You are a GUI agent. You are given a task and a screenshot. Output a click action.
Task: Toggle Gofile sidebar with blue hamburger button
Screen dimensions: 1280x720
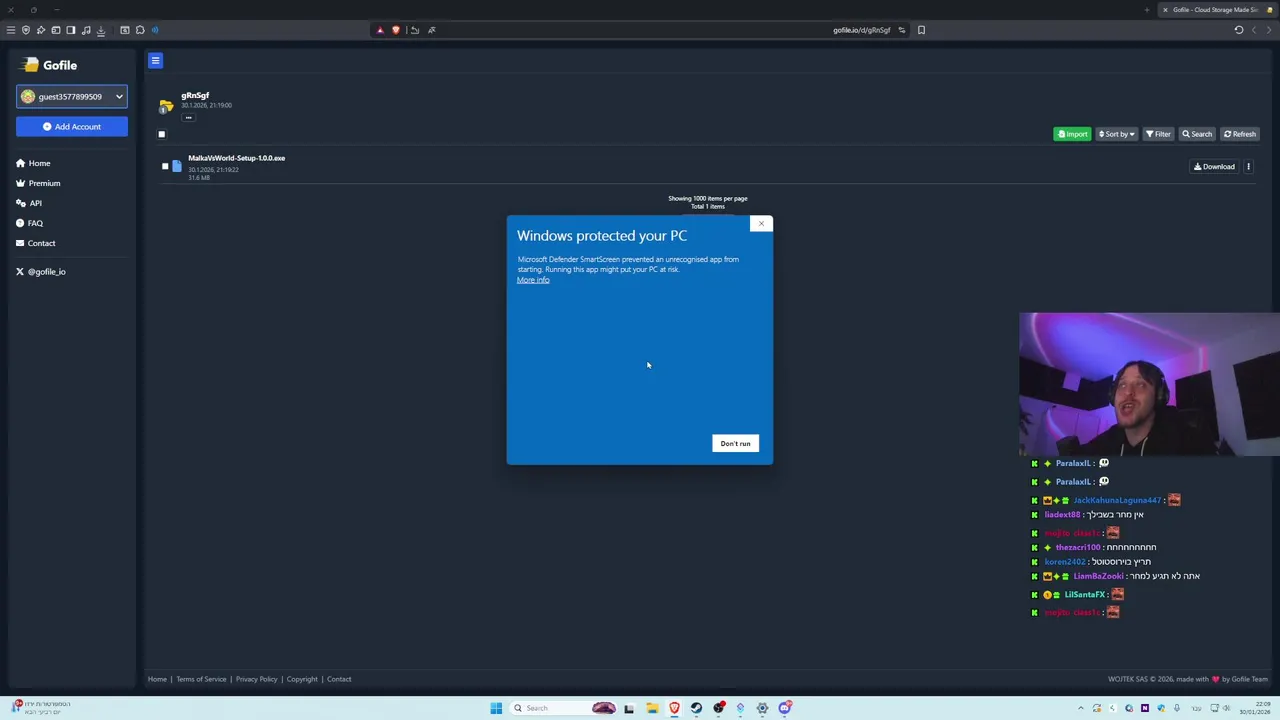tap(155, 61)
